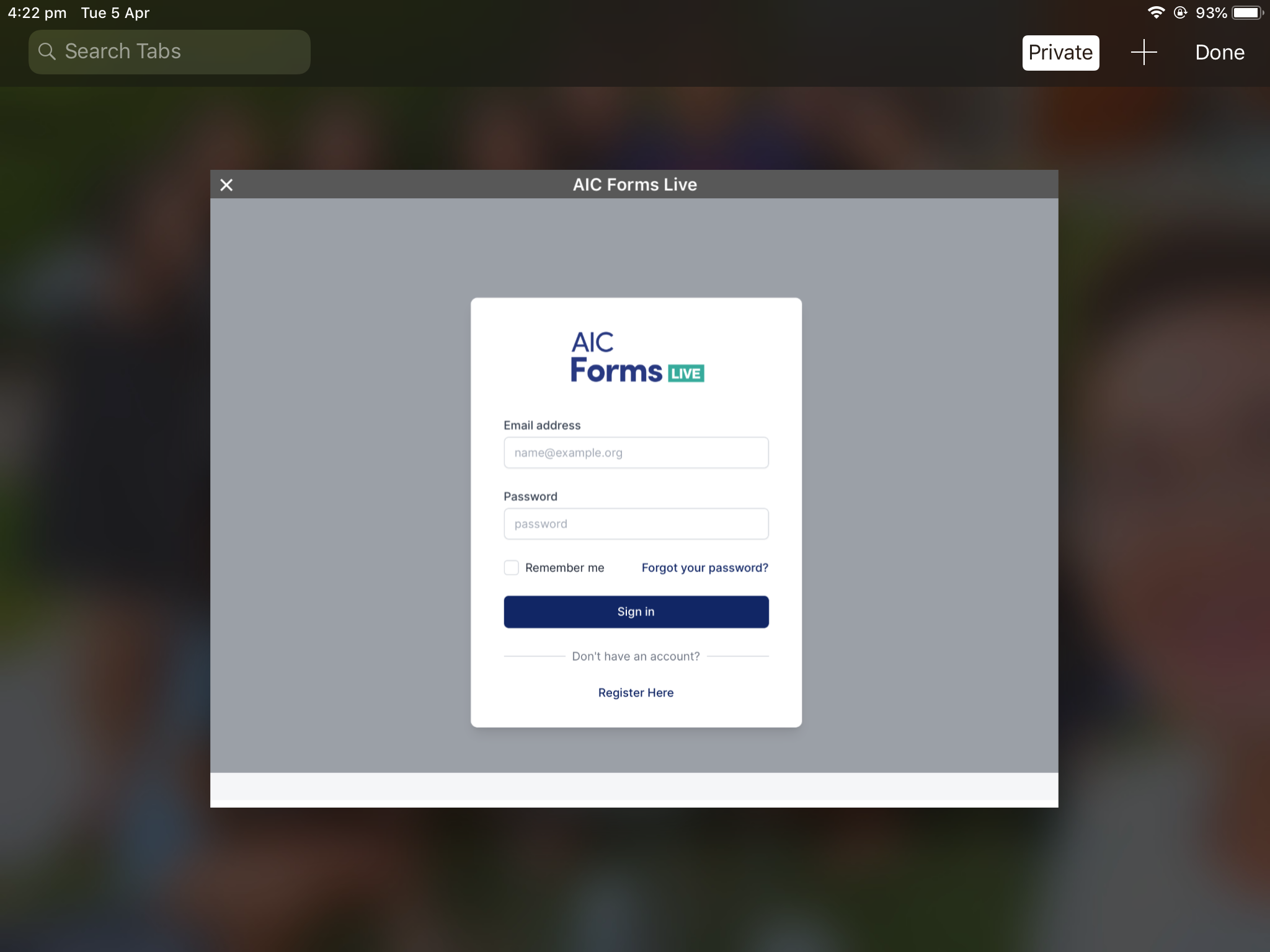
Task: Click Forgot your password link
Action: click(705, 567)
